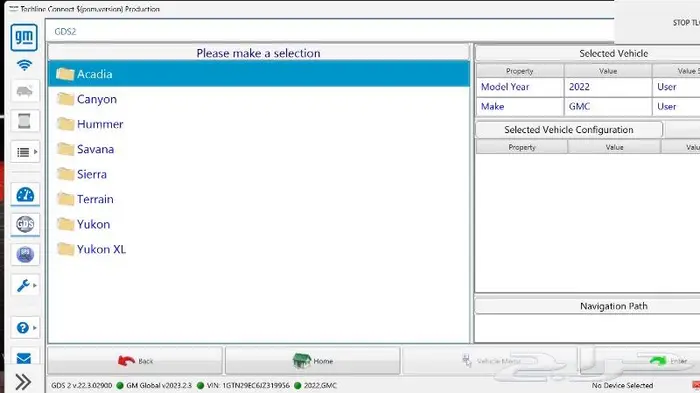Expand the wrench tools menu
The image size is (700, 393).
pos(25,285)
